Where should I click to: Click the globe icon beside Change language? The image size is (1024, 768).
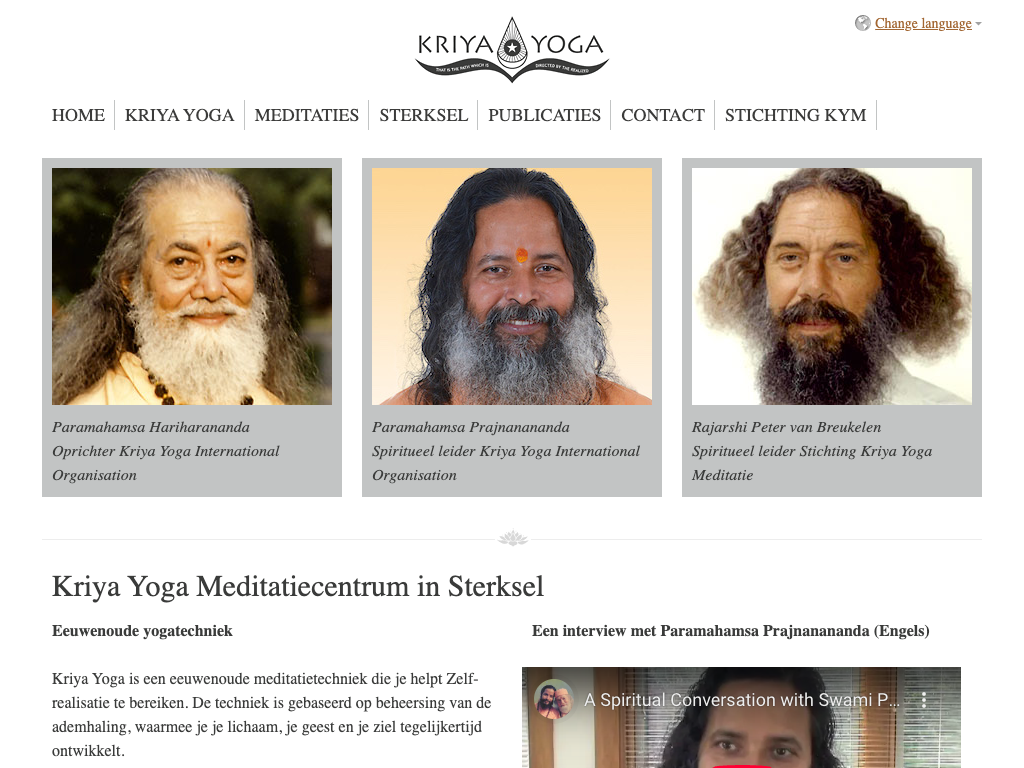click(863, 24)
